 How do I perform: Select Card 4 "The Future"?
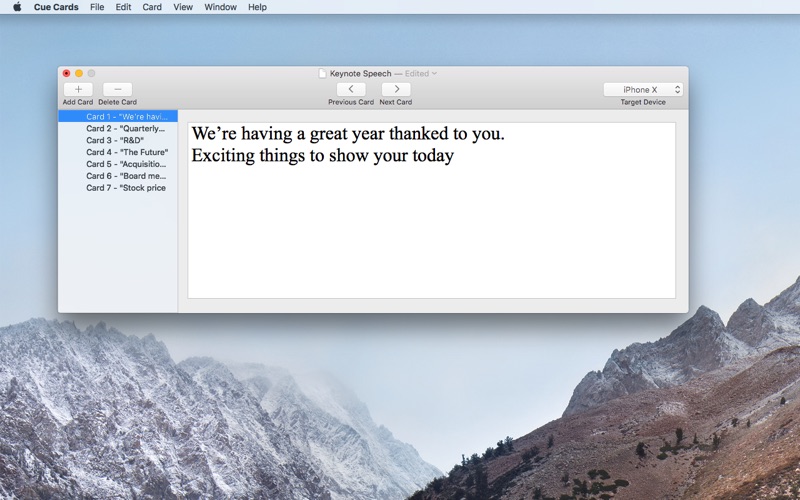pos(118,152)
